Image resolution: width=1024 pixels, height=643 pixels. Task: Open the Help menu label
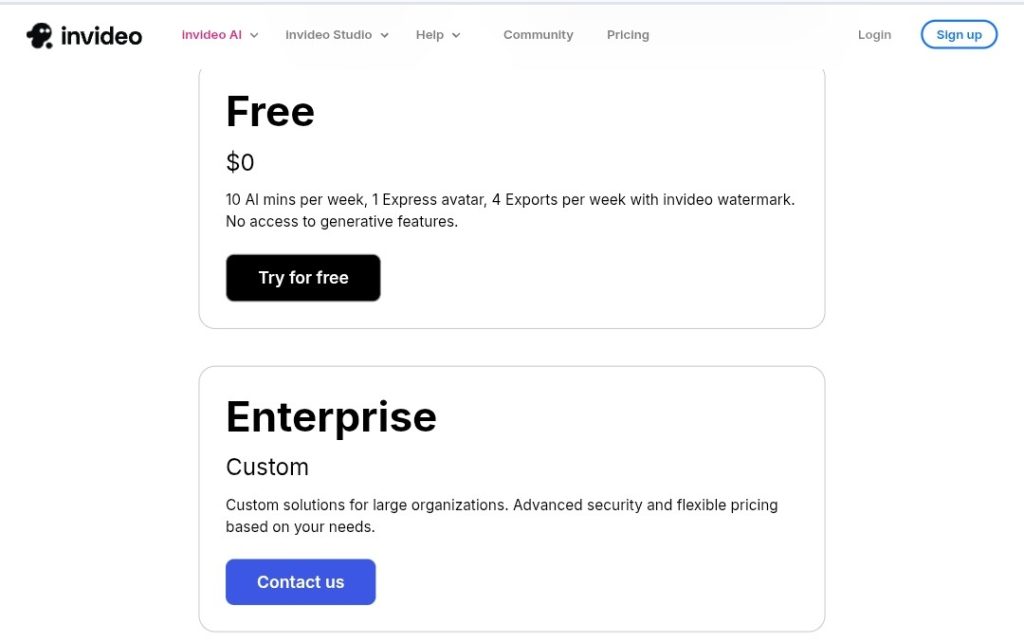point(430,35)
